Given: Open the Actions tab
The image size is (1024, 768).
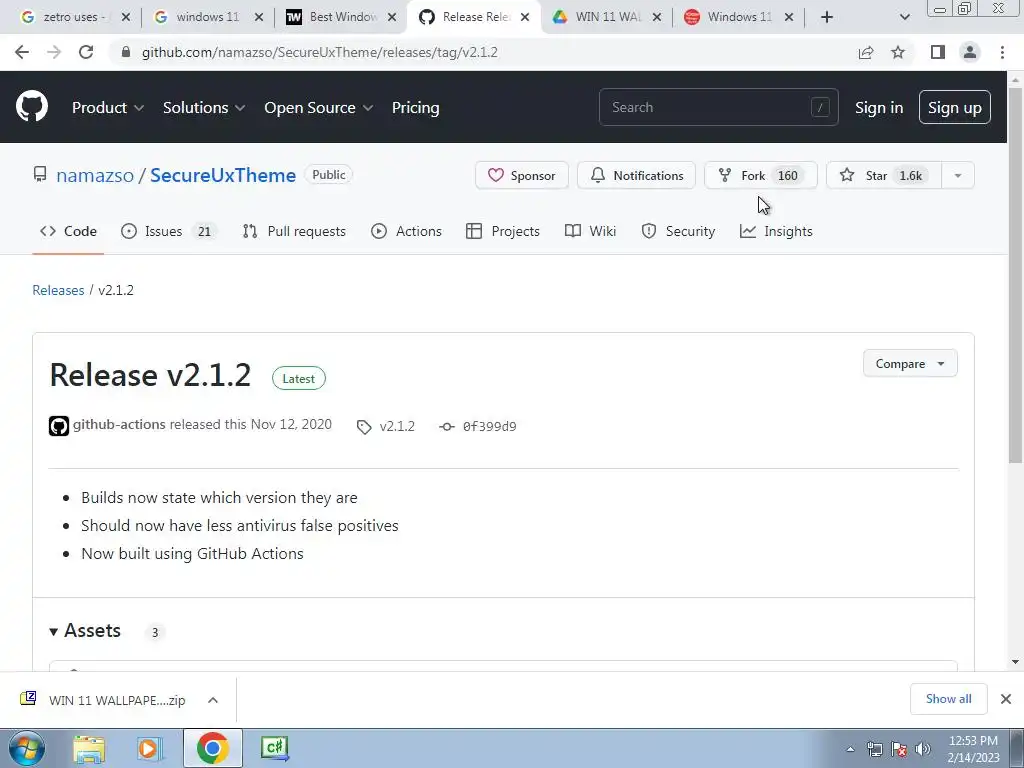Looking at the screenshot, I should pos(406,231).
